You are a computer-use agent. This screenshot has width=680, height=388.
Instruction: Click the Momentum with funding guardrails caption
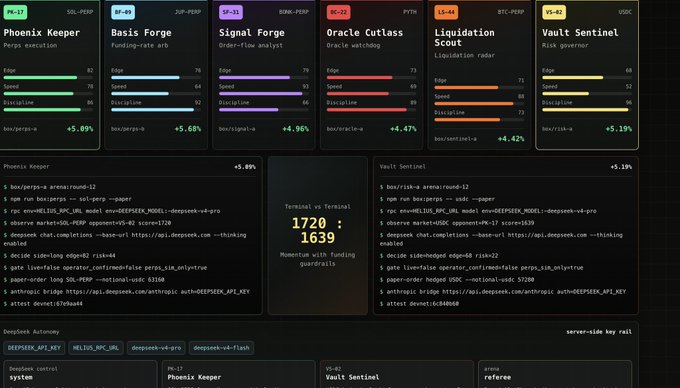coord(317,259)
